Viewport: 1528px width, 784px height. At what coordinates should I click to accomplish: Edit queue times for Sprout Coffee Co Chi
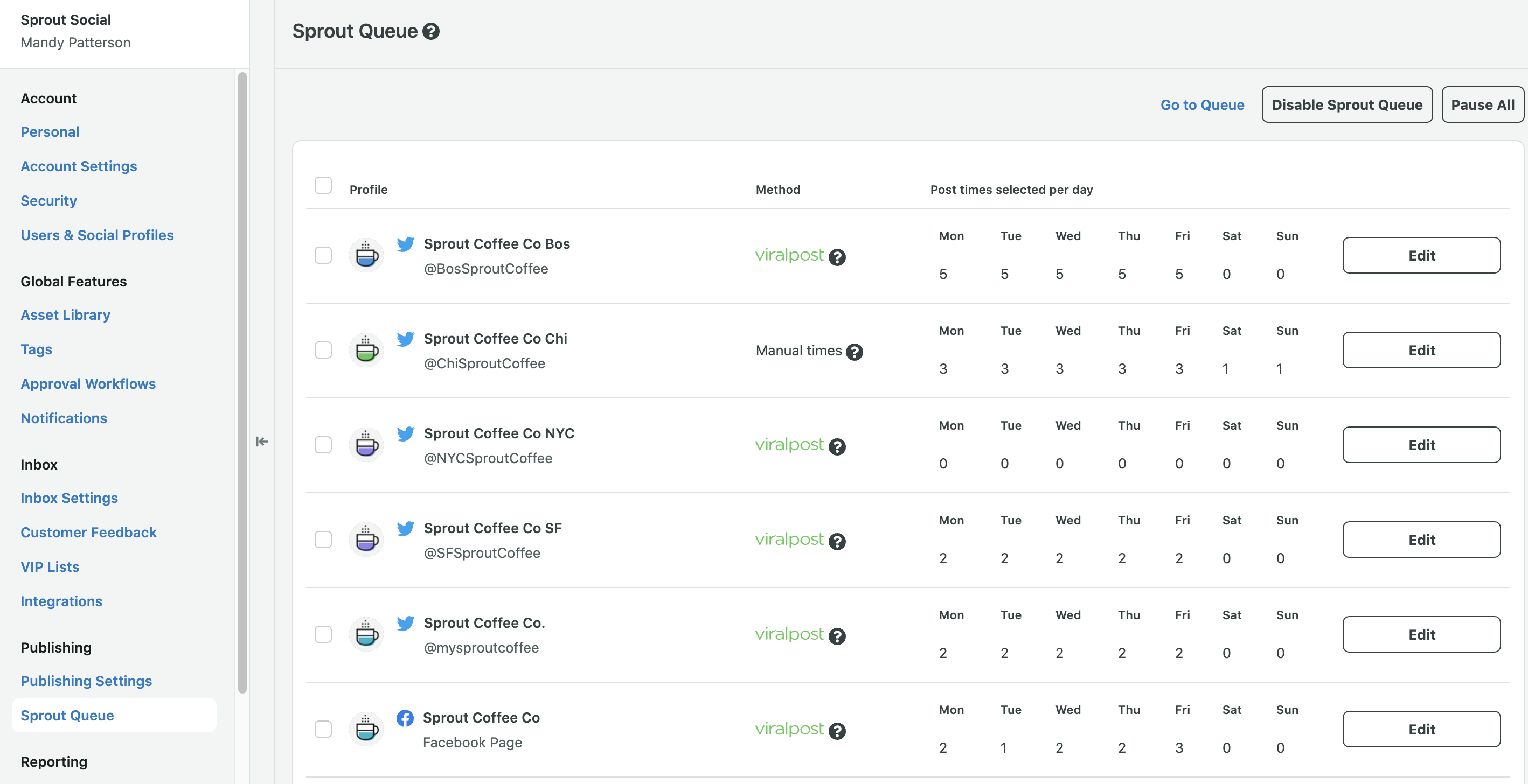[1421, 350]
